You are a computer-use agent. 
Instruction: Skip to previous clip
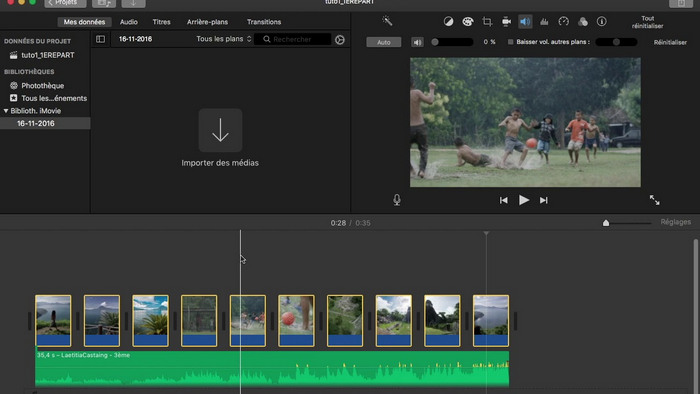click(504, 200)
